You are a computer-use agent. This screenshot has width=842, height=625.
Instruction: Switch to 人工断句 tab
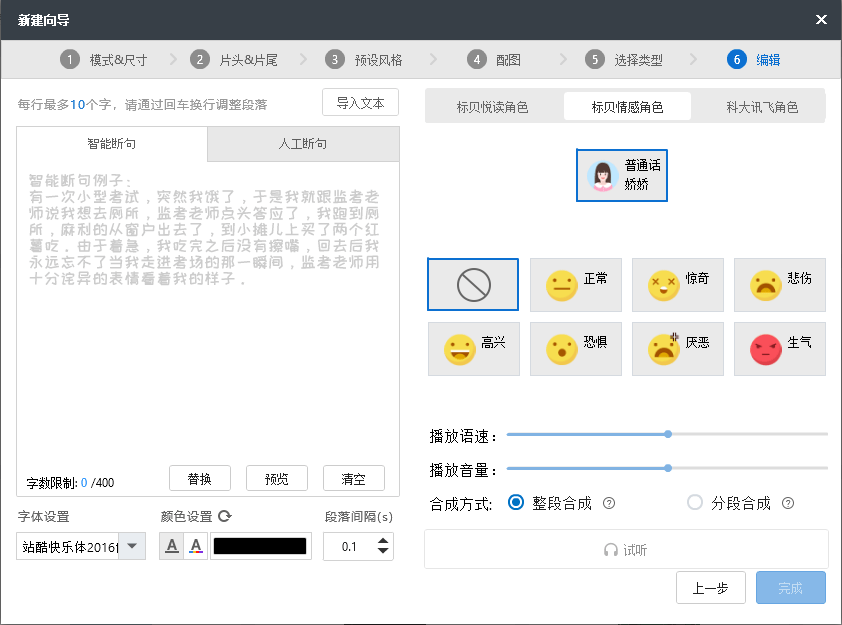(x=303, y=143)
